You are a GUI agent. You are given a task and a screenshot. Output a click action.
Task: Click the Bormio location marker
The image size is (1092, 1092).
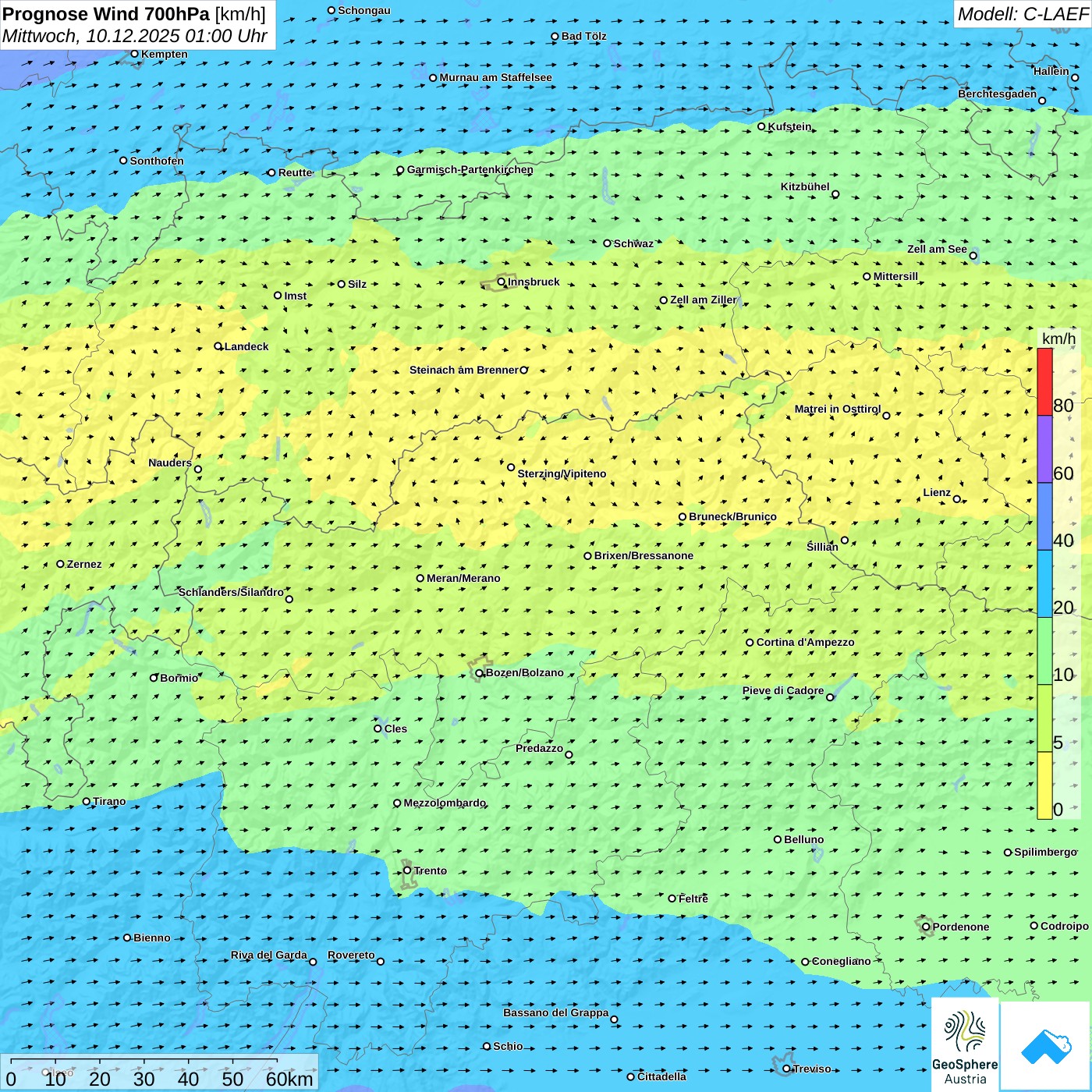[154, 678]
